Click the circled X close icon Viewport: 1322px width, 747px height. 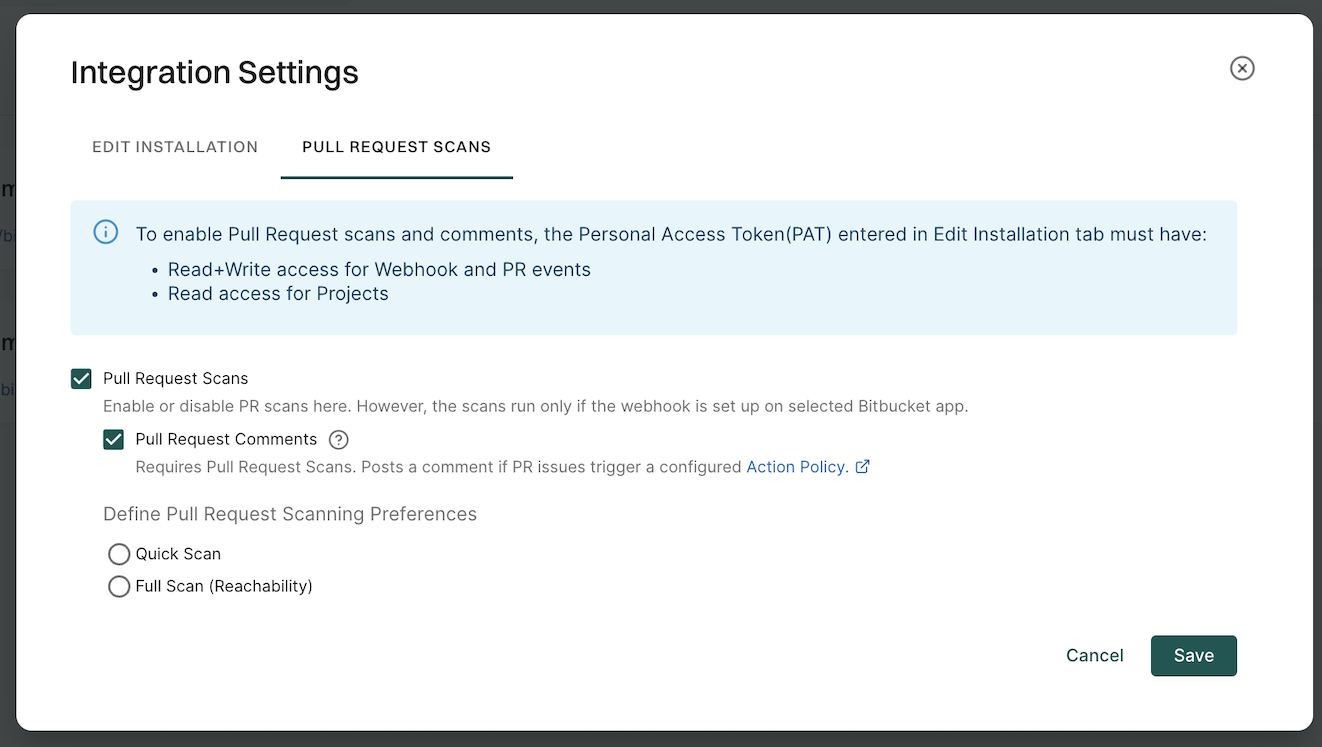1242,68
